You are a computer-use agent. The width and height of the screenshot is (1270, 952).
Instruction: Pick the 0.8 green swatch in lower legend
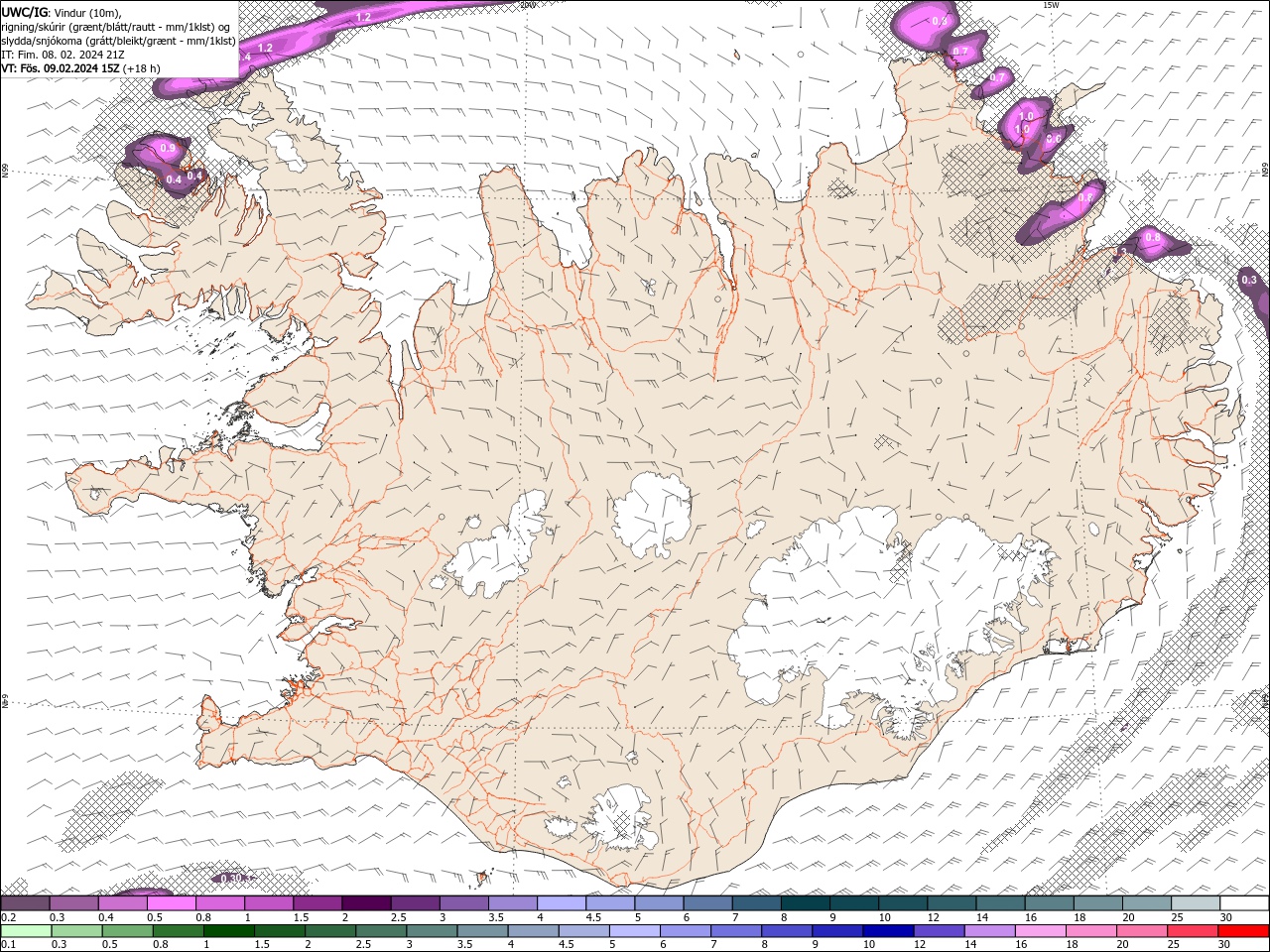179,931
